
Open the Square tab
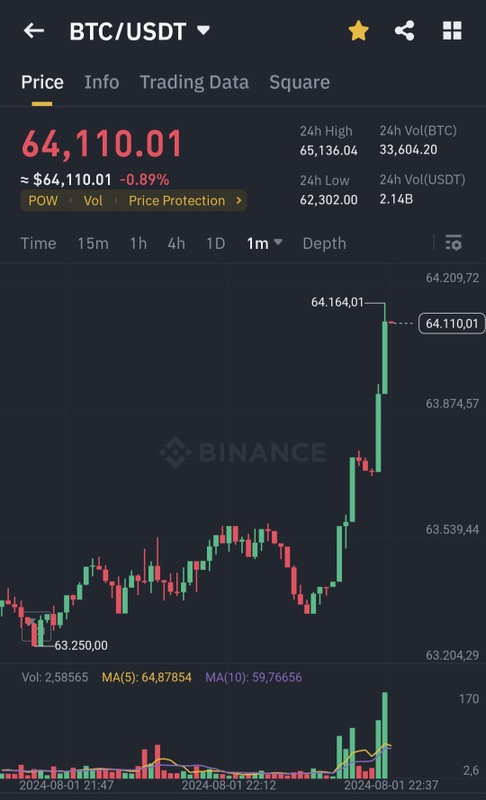pos(299,82)
